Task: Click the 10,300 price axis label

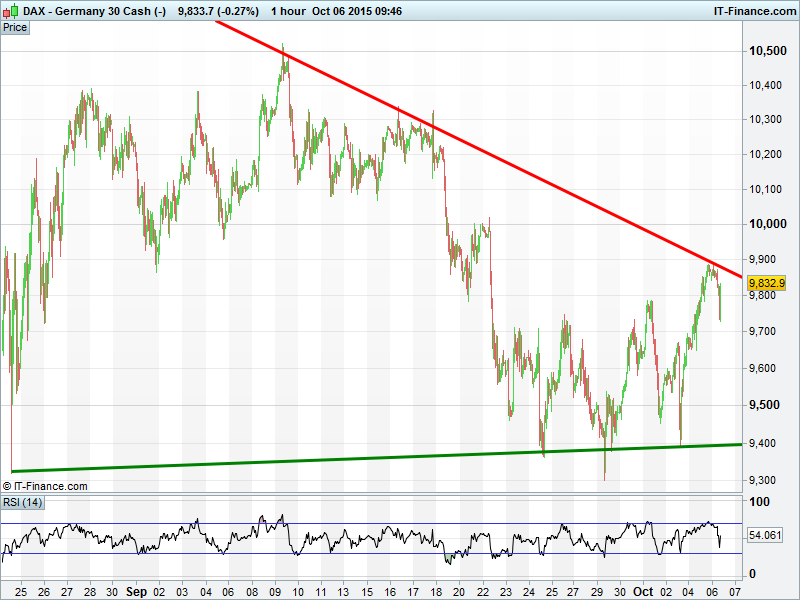Action: tap(765, 119)
